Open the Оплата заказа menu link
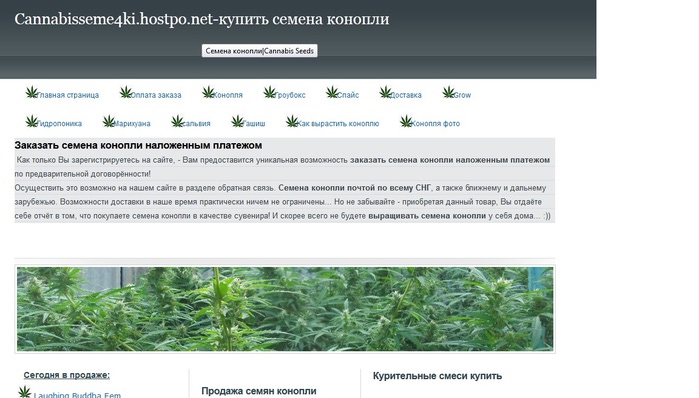The width and height of the screenshot is (699, 398). pyautogui.click(x=156, y=95)
